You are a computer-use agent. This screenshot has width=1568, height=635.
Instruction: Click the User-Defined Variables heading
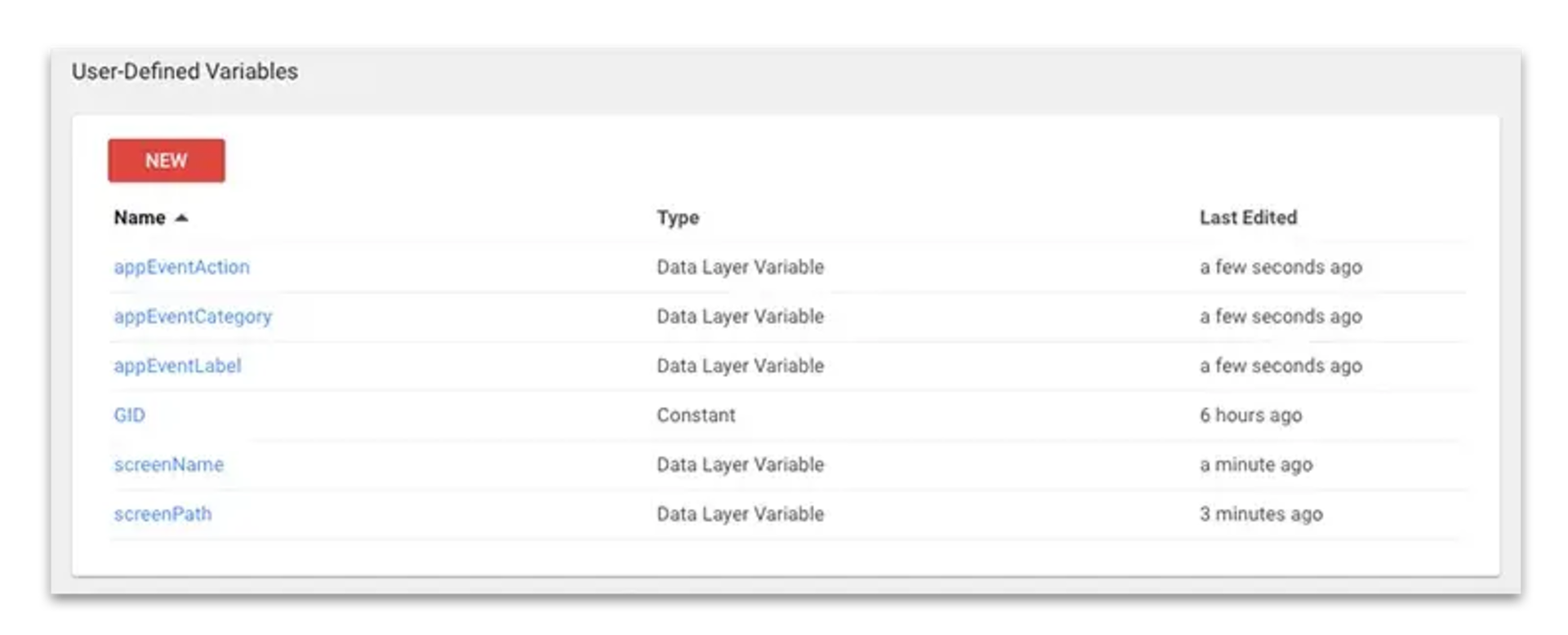tap(185, 71)
